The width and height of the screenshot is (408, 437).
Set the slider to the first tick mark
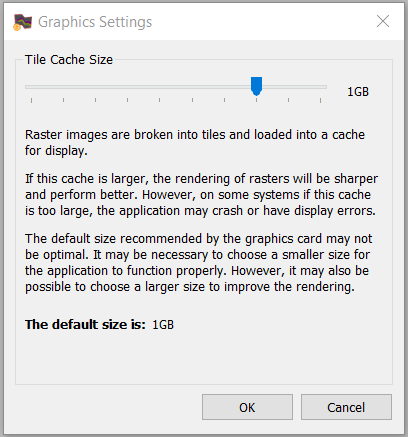click(32, 100)
